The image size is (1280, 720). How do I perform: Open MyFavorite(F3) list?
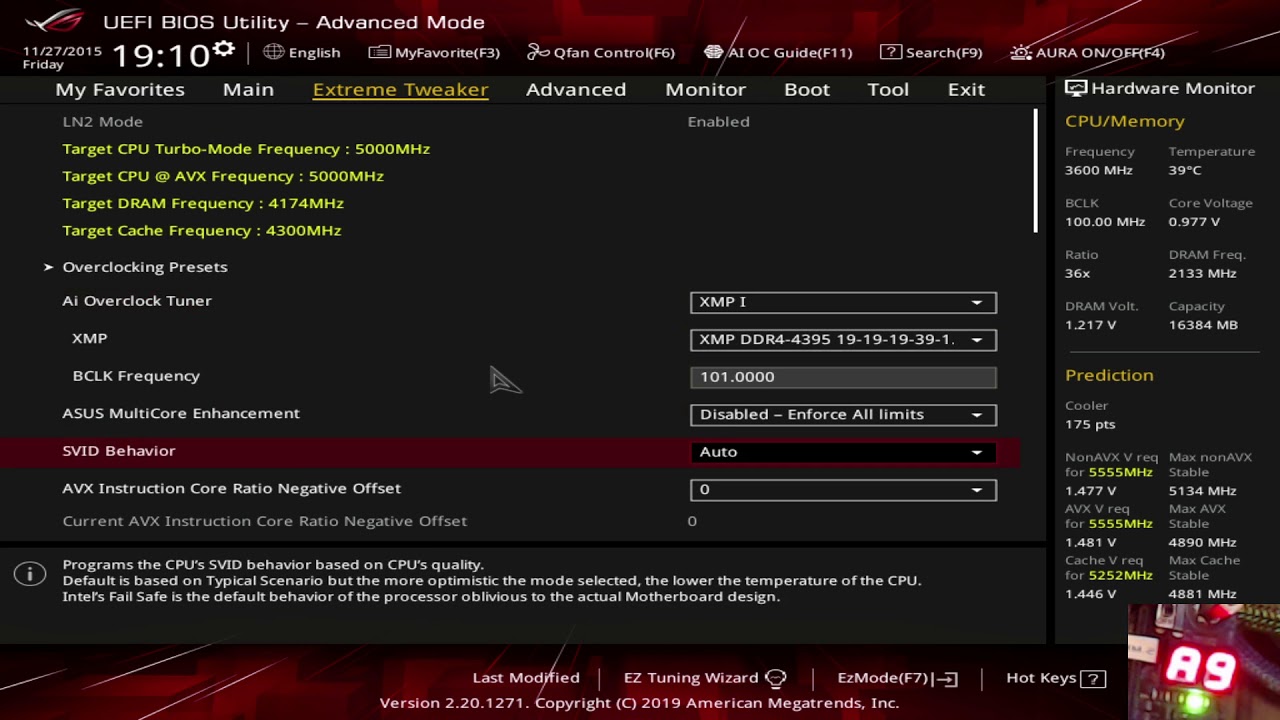(434, 52)
